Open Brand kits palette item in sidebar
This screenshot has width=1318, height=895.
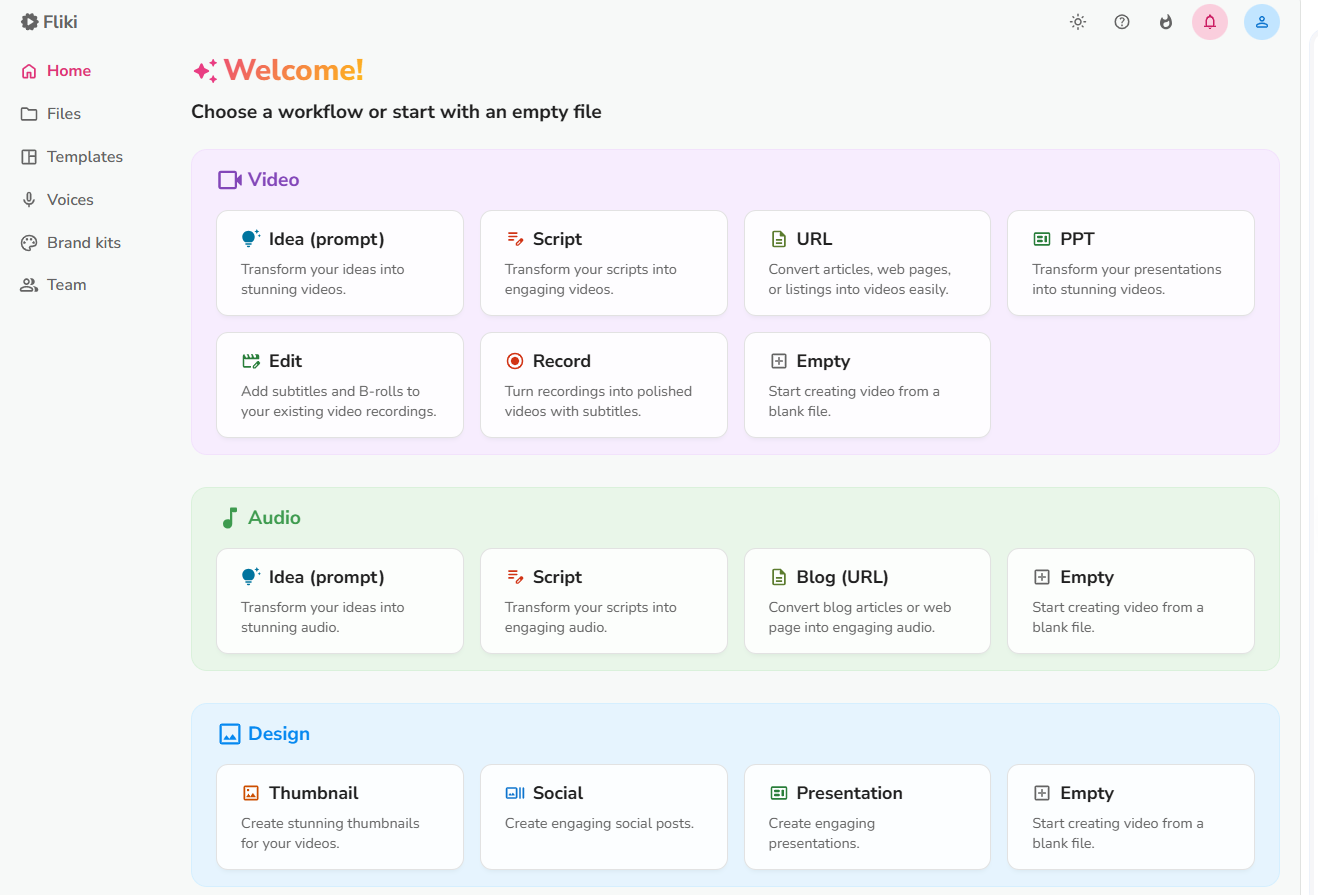(x=83, y=243)
